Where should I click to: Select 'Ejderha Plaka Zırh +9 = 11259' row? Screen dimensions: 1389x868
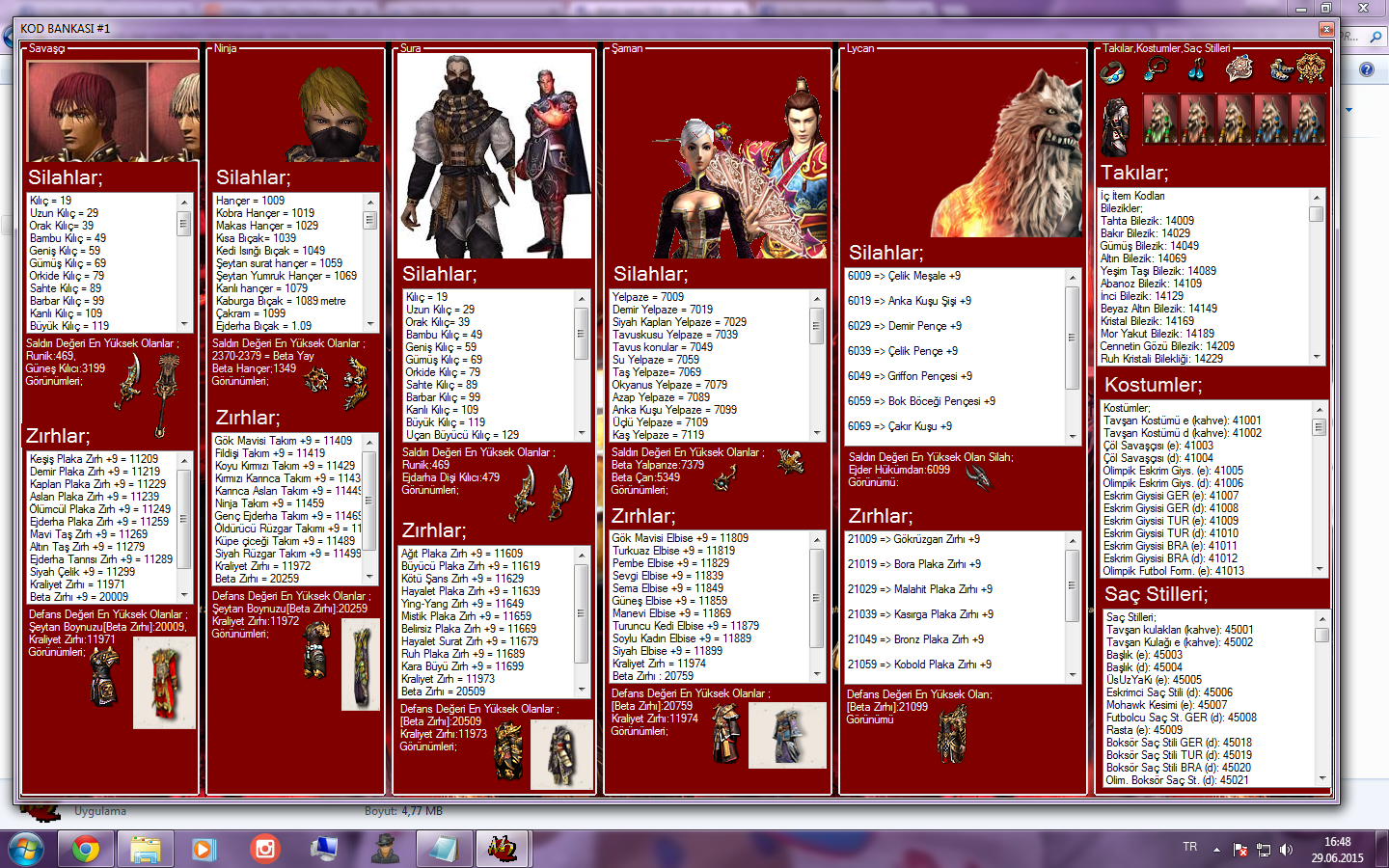(99, 522)
